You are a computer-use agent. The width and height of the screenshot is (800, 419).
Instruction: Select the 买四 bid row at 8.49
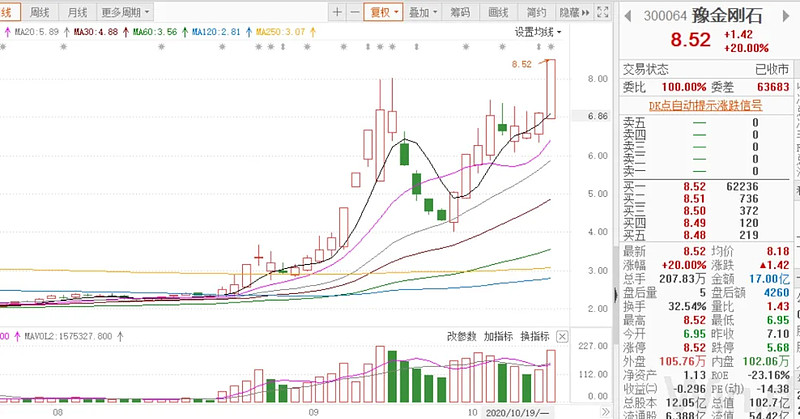pos(705,224)
